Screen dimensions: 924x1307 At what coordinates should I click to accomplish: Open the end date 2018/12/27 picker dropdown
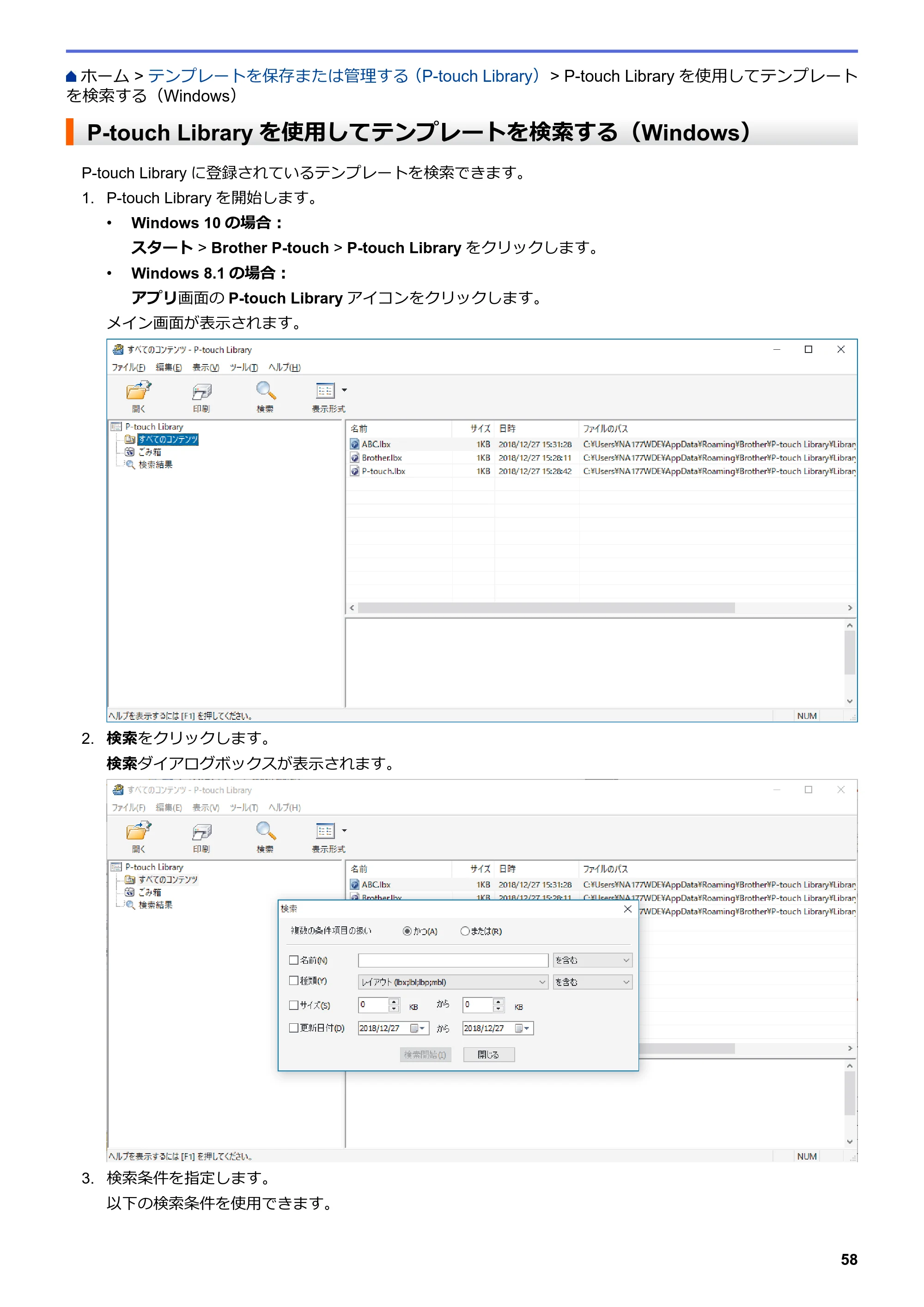523,1028
